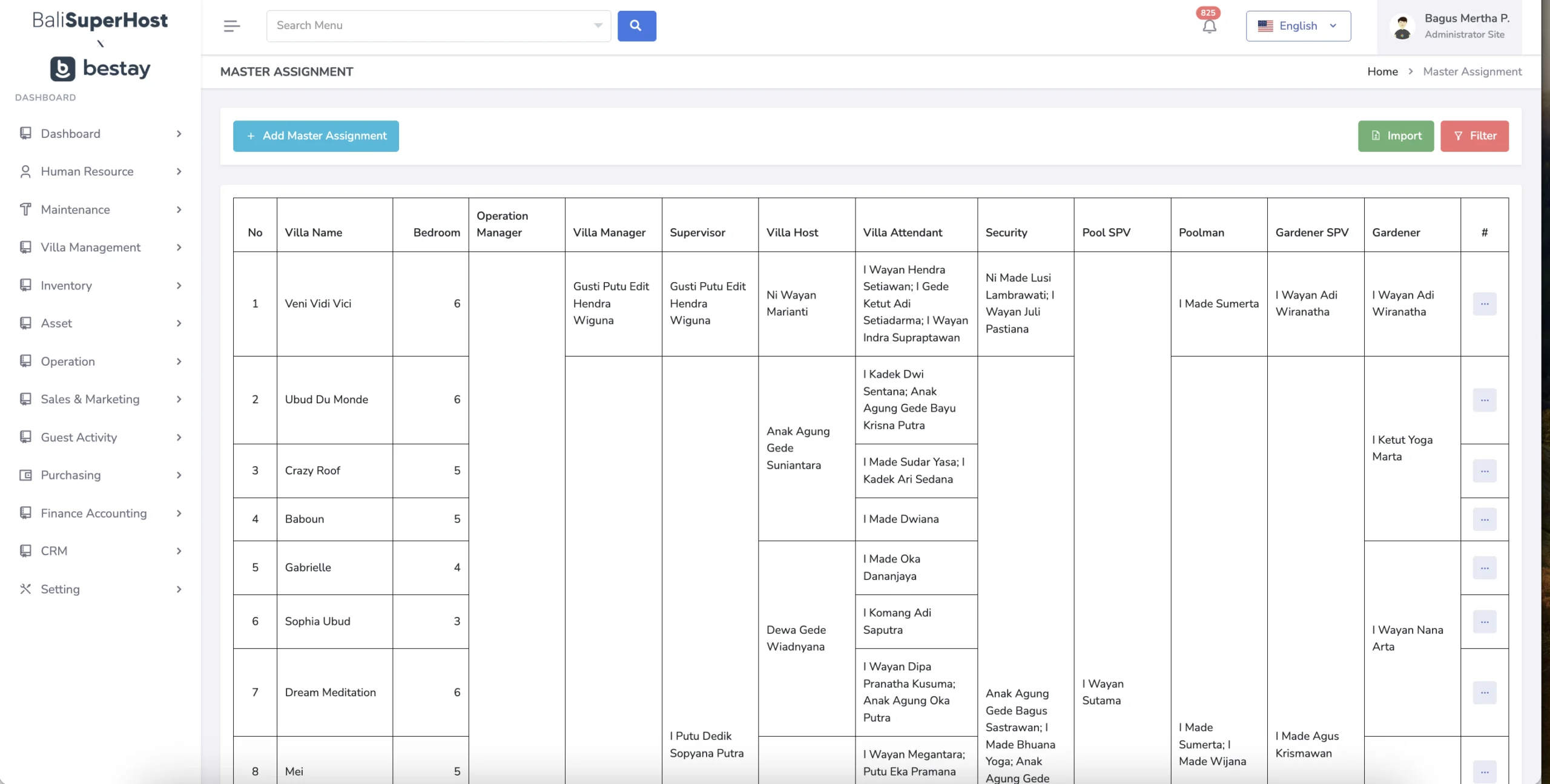Screen dimensions: 1550x784
Task: Open the Guest Activity menu
Action: pyautogui.click(x=101, y=437)
